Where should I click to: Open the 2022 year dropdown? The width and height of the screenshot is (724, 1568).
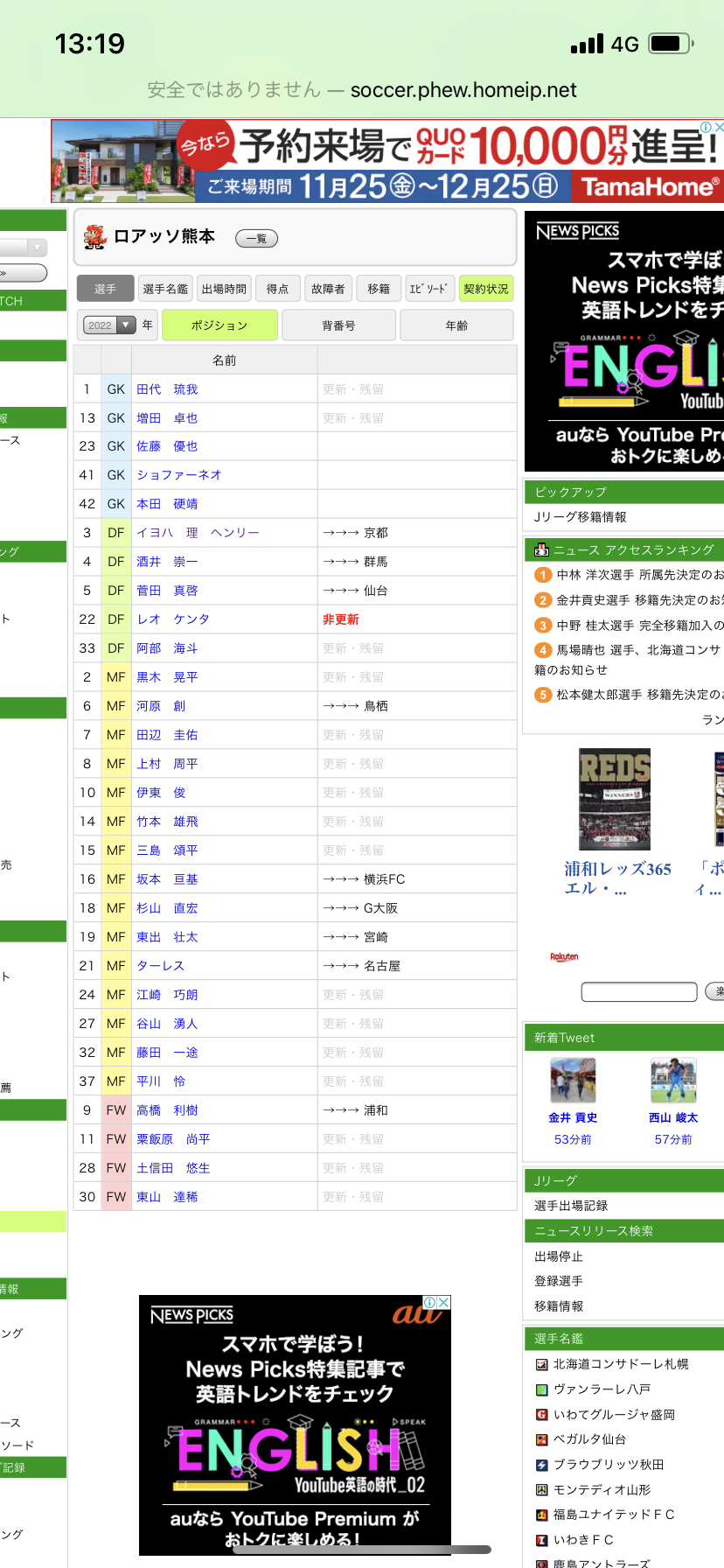point(108,325)
